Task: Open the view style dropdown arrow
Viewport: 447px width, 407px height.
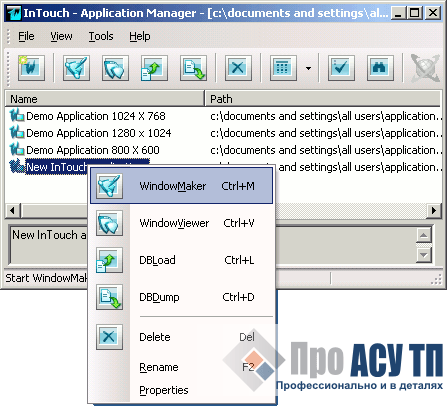Action: tap(308, 68)
